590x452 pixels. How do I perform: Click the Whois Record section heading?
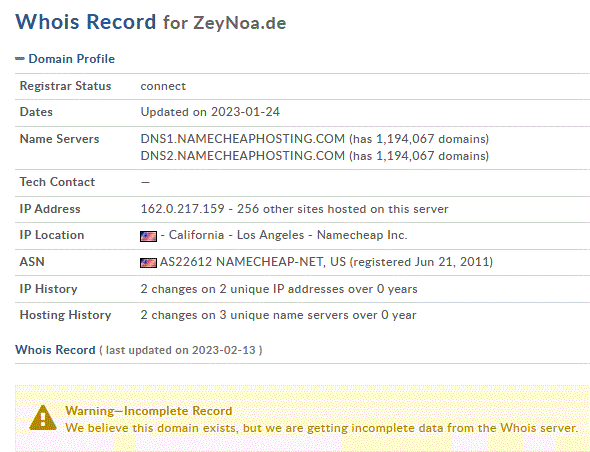[55, 350]
